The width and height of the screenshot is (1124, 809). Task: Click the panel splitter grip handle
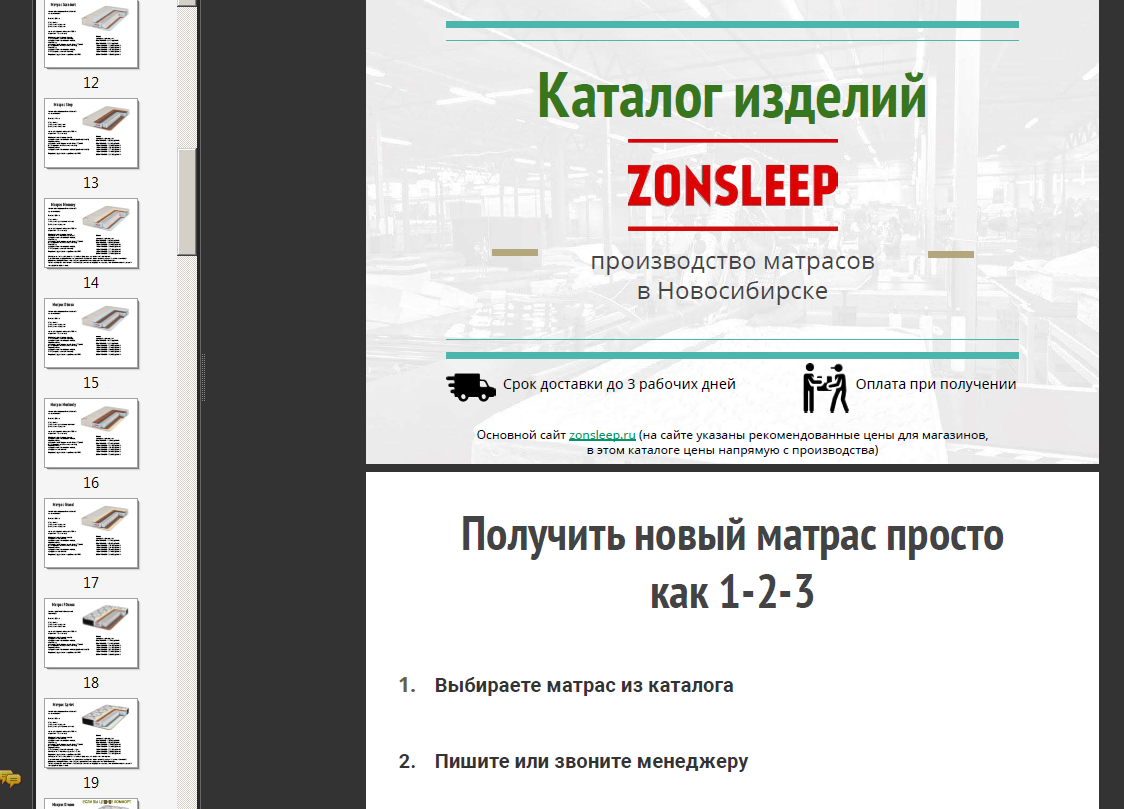(x=203, y=377)
